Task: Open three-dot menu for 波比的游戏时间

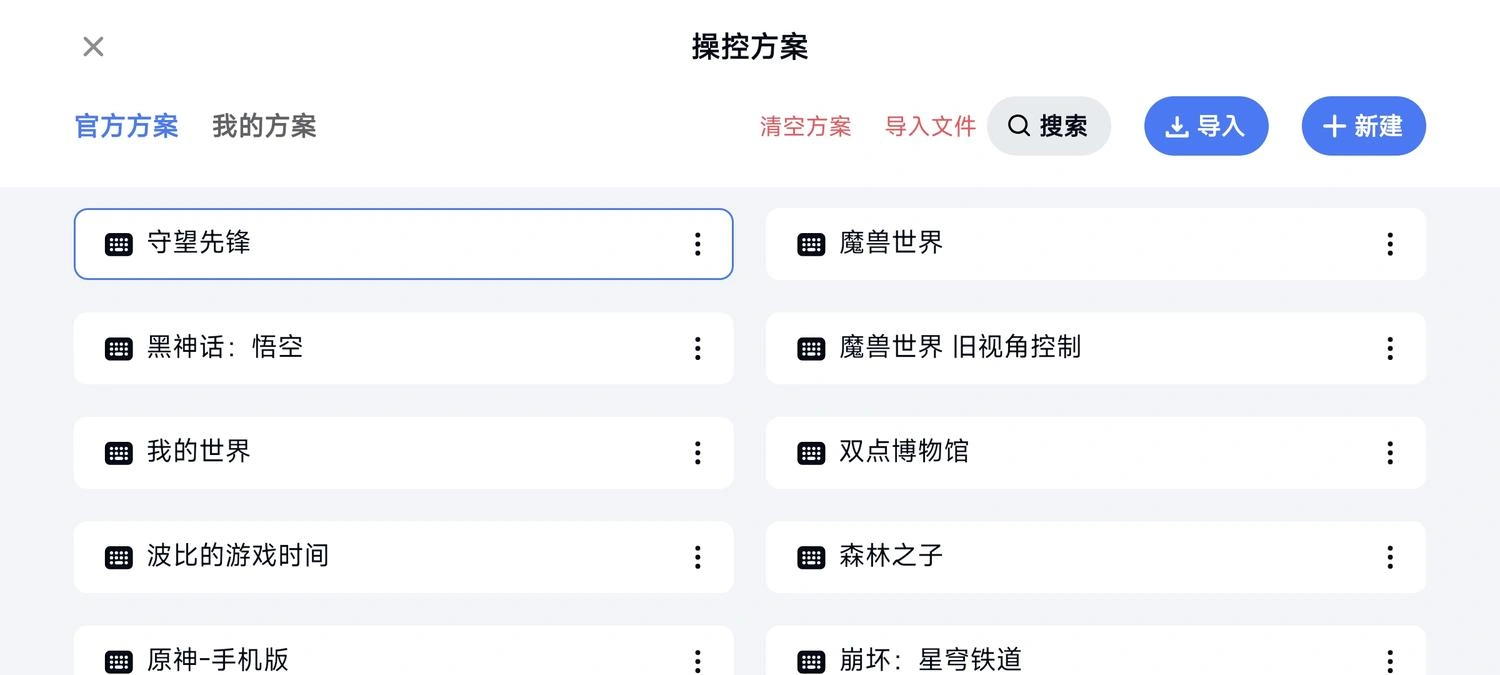Action: pos(698,557)
